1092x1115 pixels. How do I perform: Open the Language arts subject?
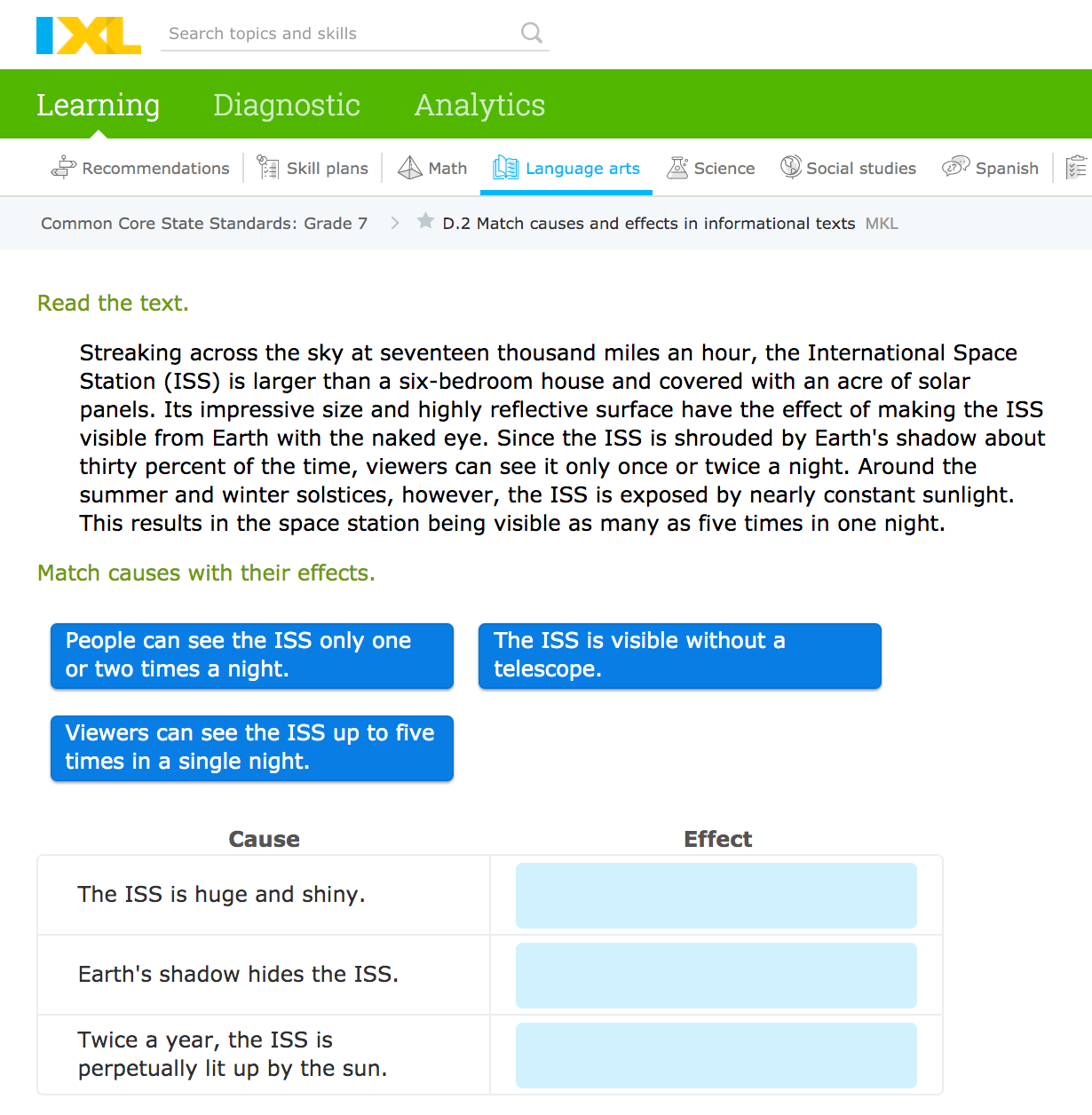566,168
